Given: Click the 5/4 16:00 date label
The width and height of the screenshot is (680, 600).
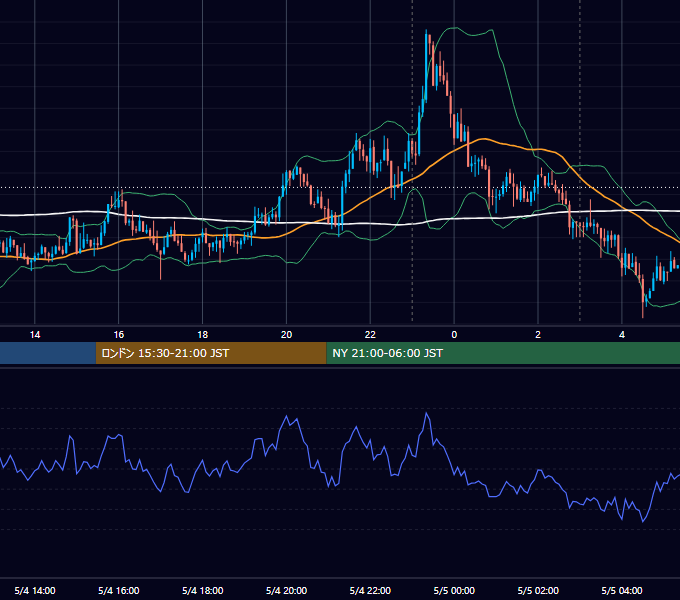Looking at the screenshot, I should point(118,590).
